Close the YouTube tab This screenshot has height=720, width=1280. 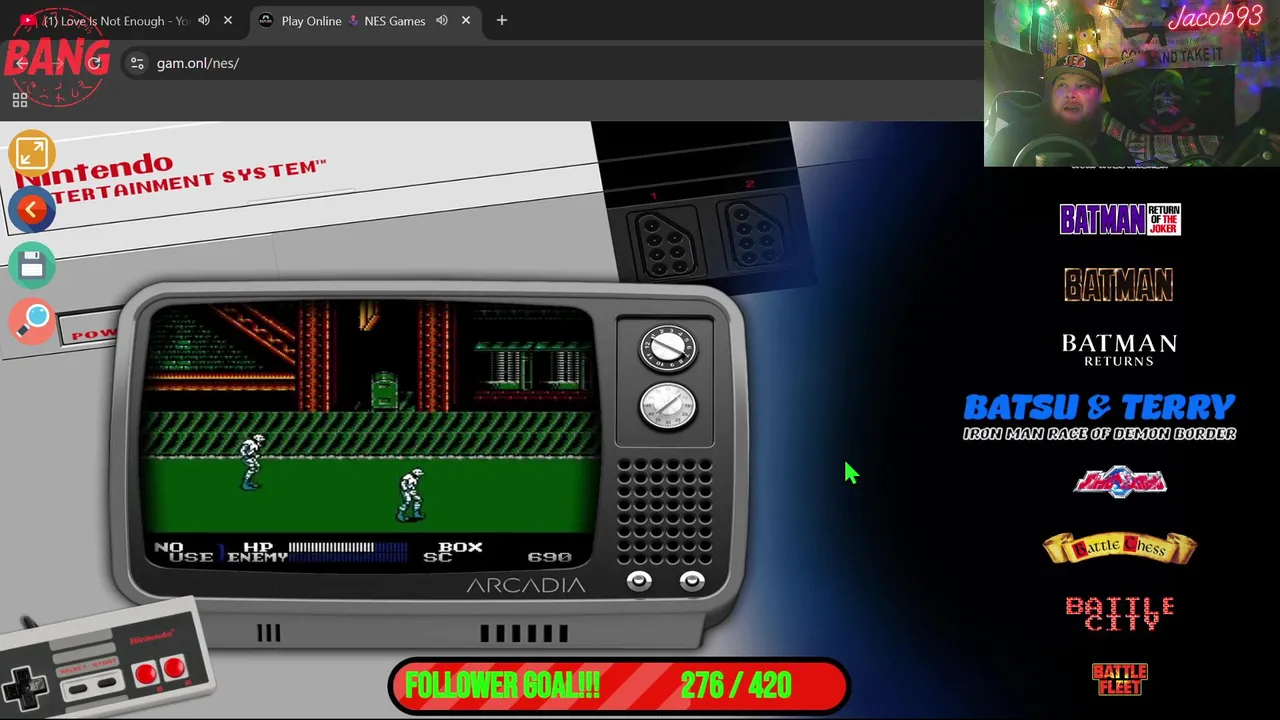point(228,20)
